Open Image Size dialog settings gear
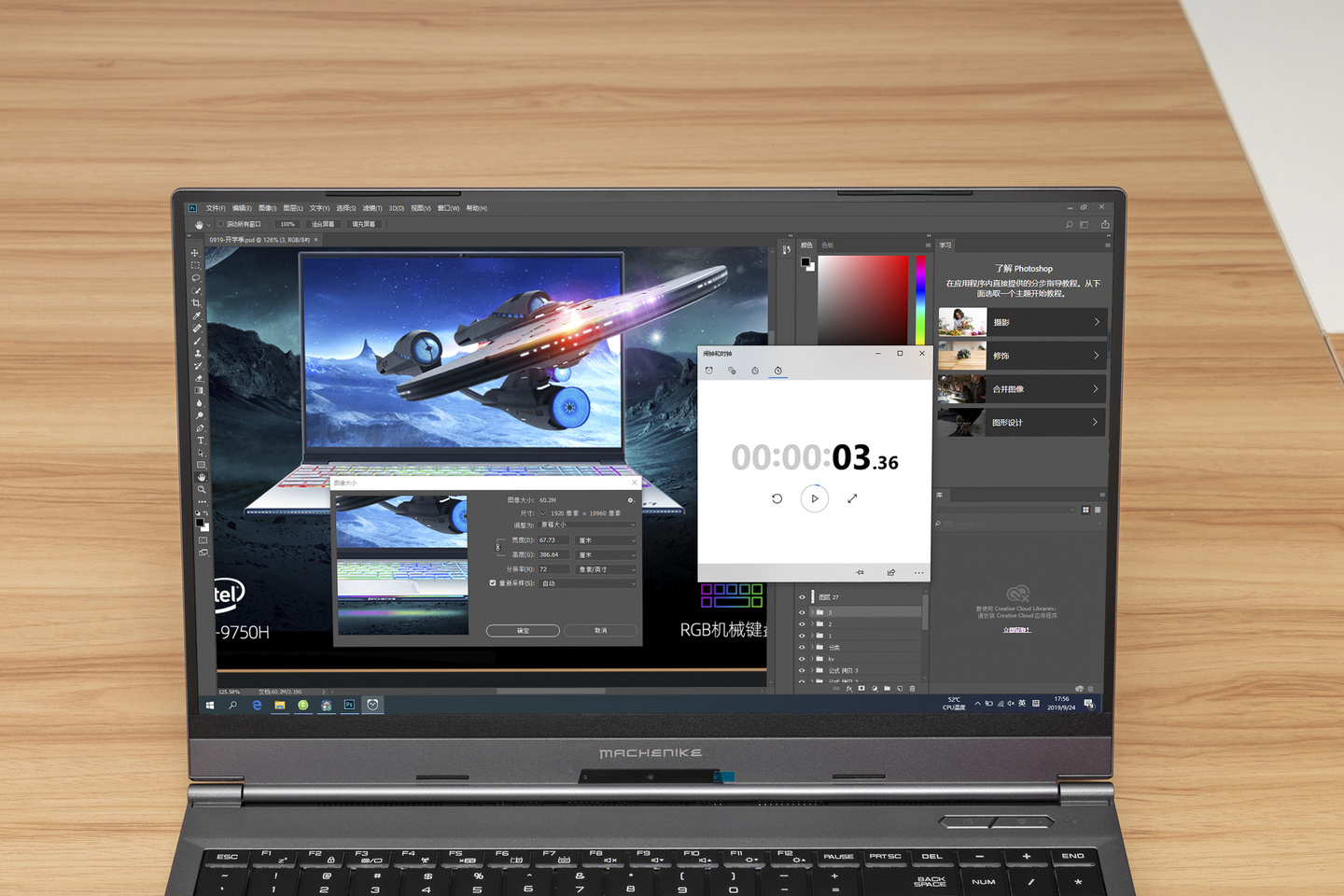This screenshot has width=1344, height=896. click(631, 500)
